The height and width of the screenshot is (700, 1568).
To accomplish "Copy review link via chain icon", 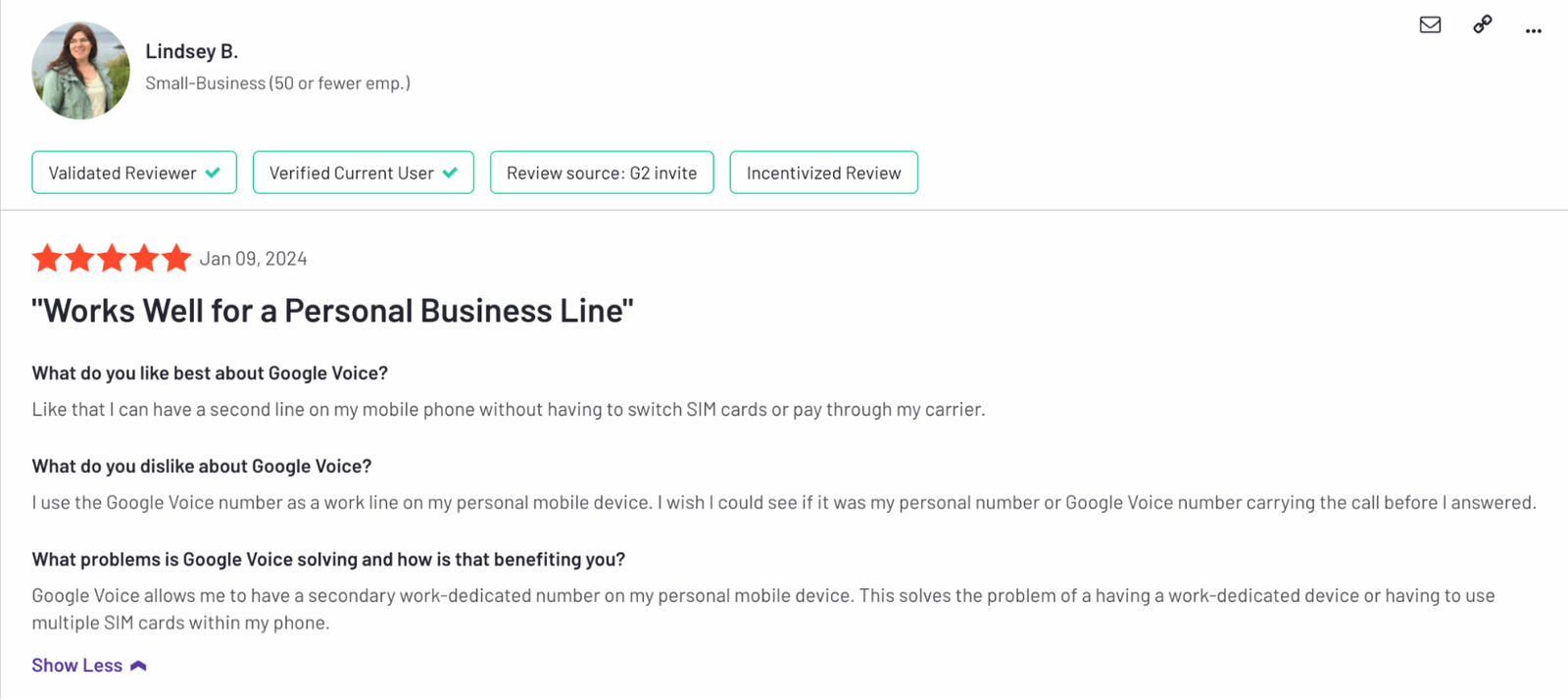I will click(x=1483, y=25).
